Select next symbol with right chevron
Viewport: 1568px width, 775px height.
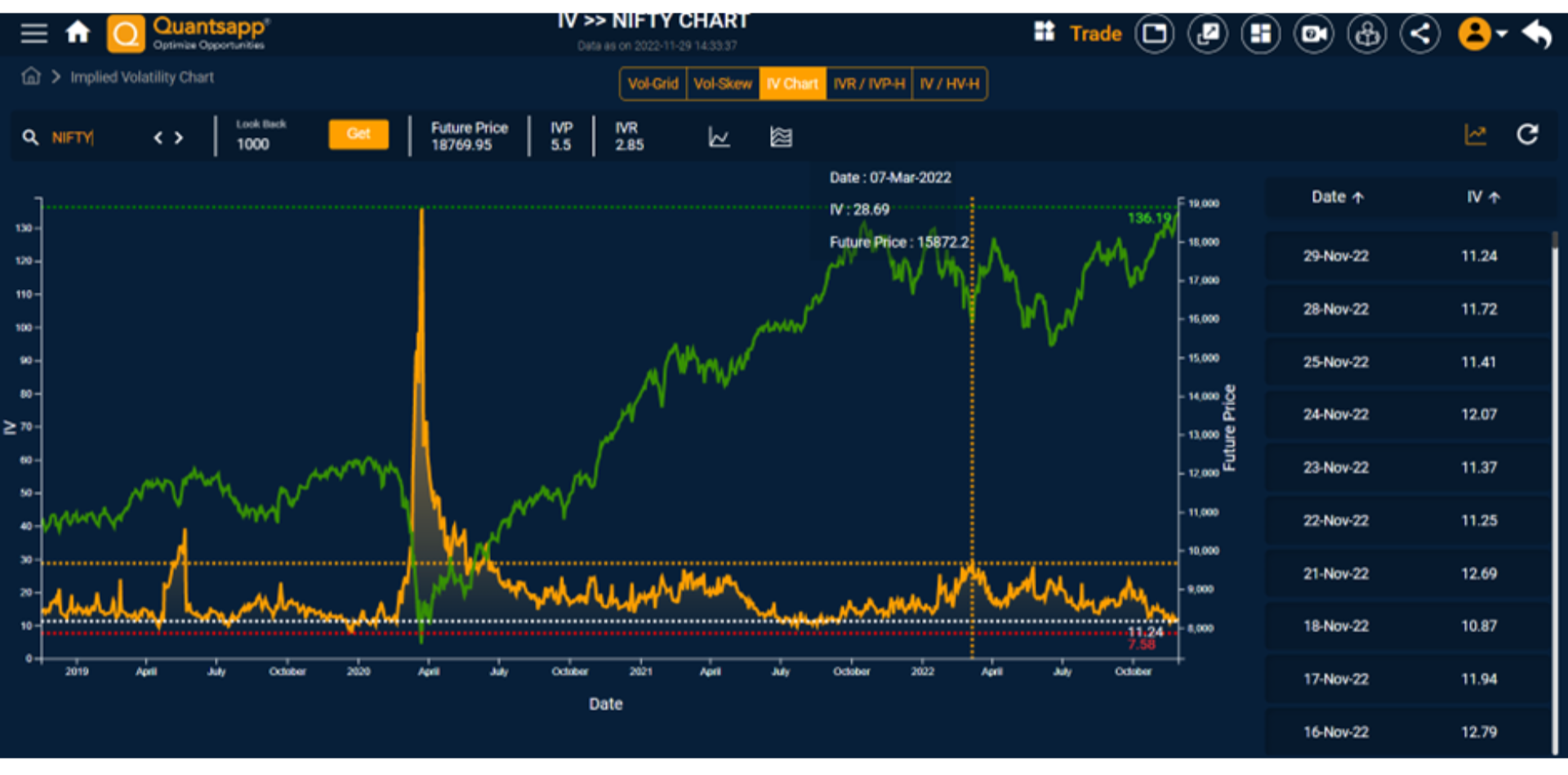tap(179, 138)
